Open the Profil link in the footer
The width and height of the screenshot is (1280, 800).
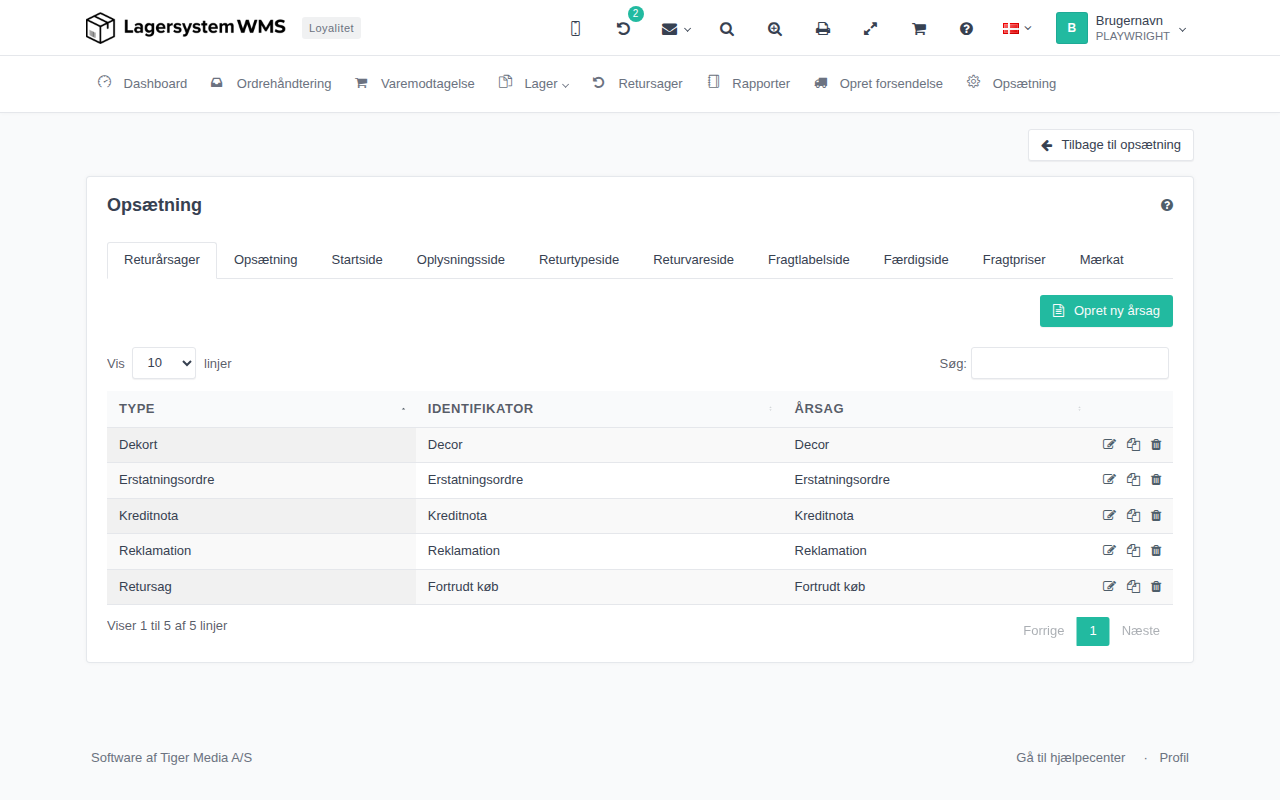coord(1174,758)
